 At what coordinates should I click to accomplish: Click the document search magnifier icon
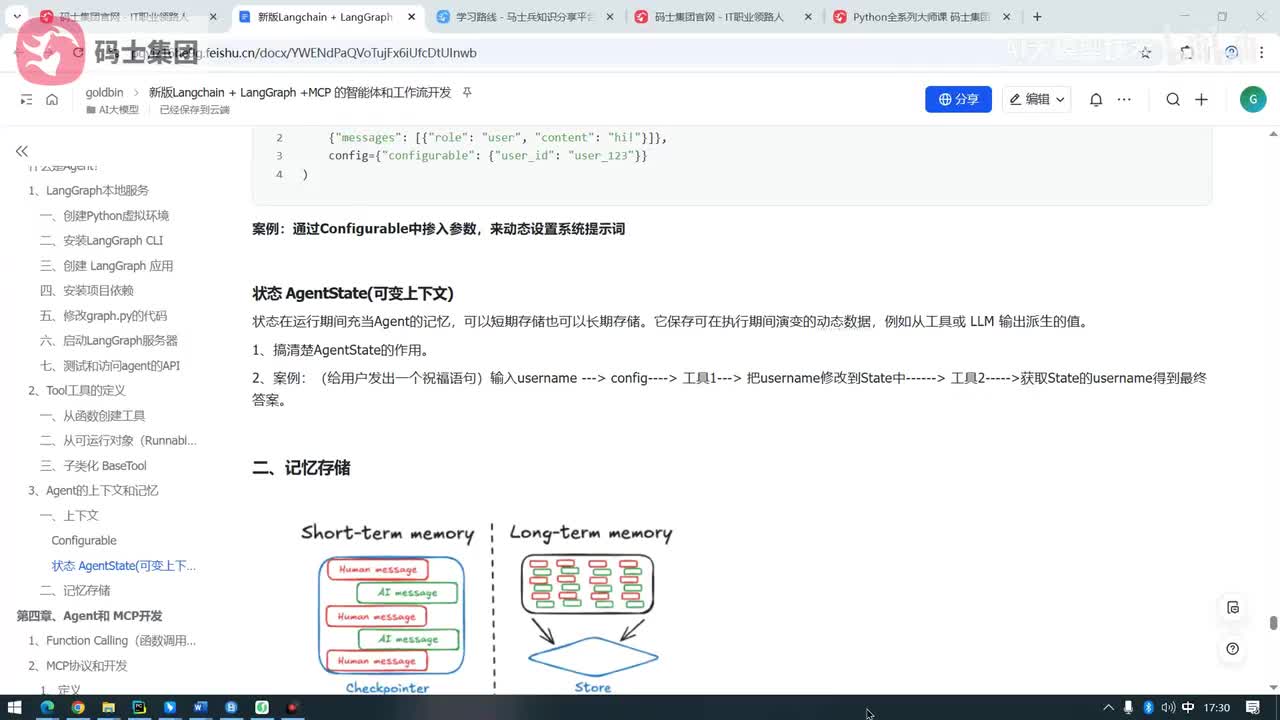tap(1173, 99)
